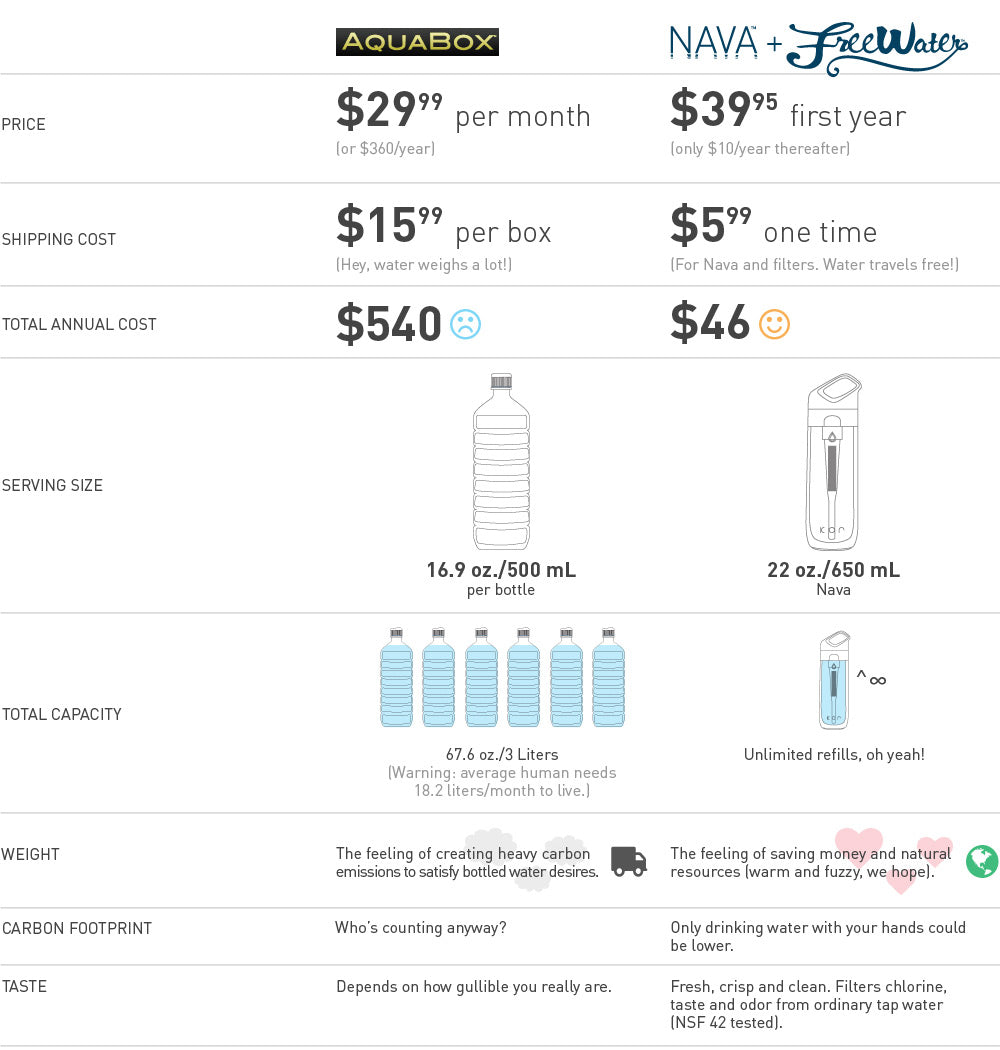Click the AquaBox logo
The image size is (1000, 1050).
click(417, 42)
